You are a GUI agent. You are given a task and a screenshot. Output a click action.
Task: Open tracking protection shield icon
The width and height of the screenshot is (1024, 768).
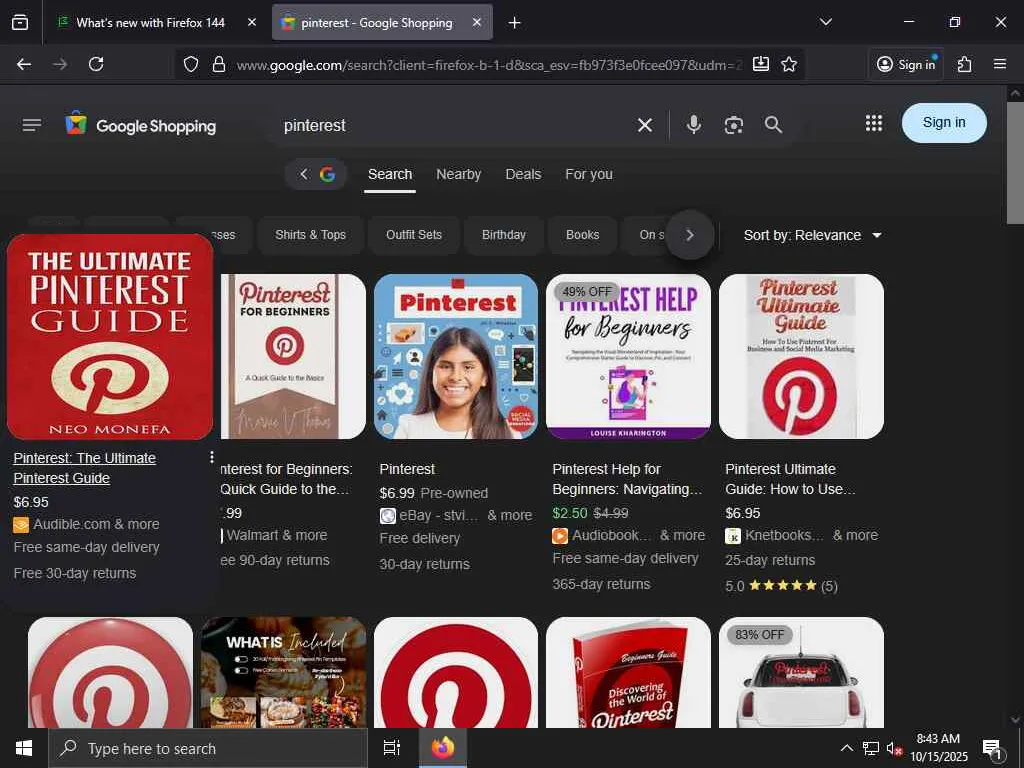click(191, 64)
